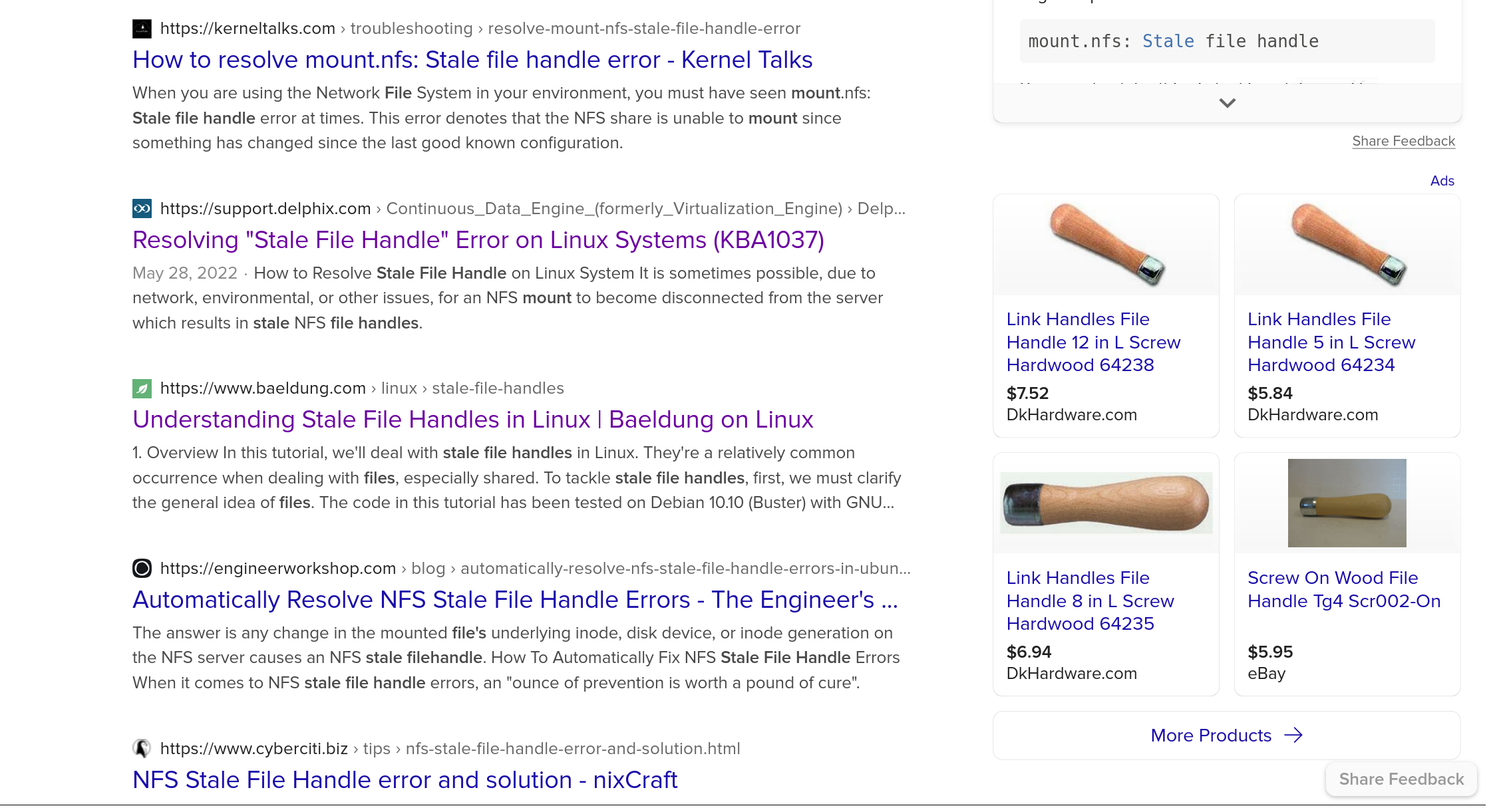Expand the stale file handle info card

point(1227,103)
